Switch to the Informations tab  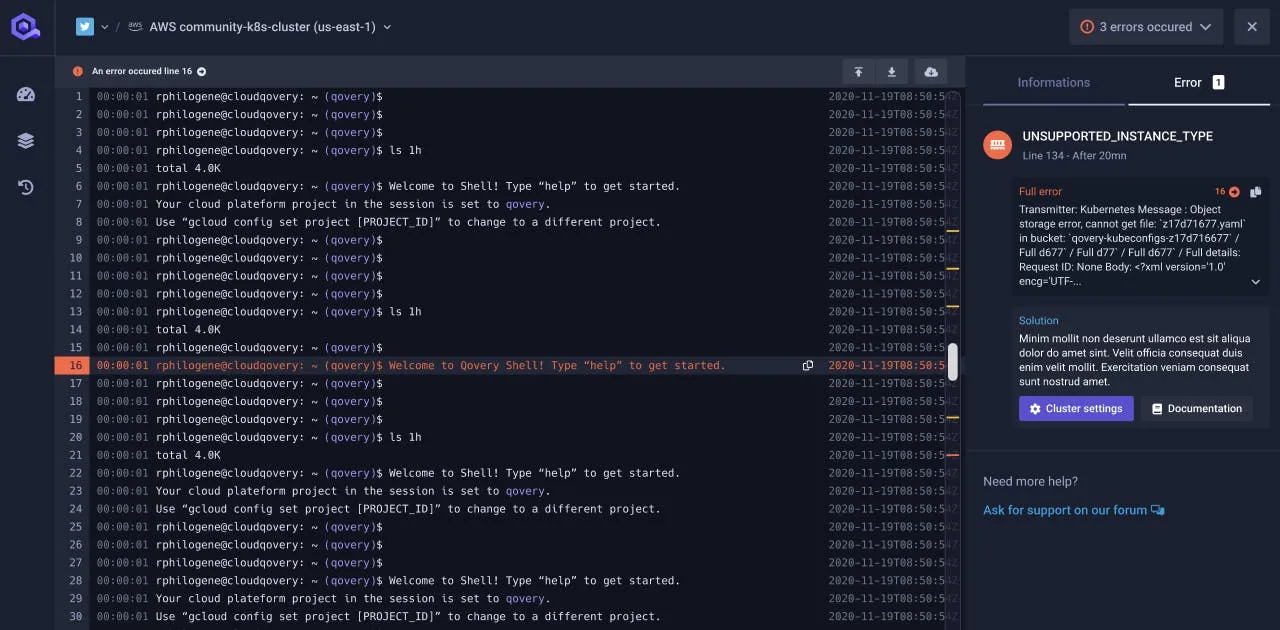pos(1053,82)
